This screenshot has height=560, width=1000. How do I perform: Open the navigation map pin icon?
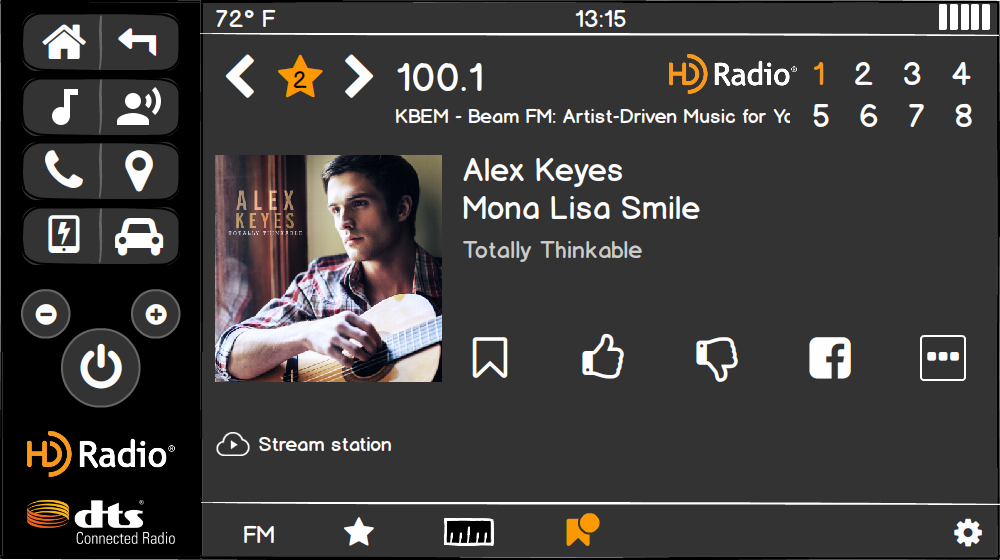pyautogui.click(x=138, y=171)
